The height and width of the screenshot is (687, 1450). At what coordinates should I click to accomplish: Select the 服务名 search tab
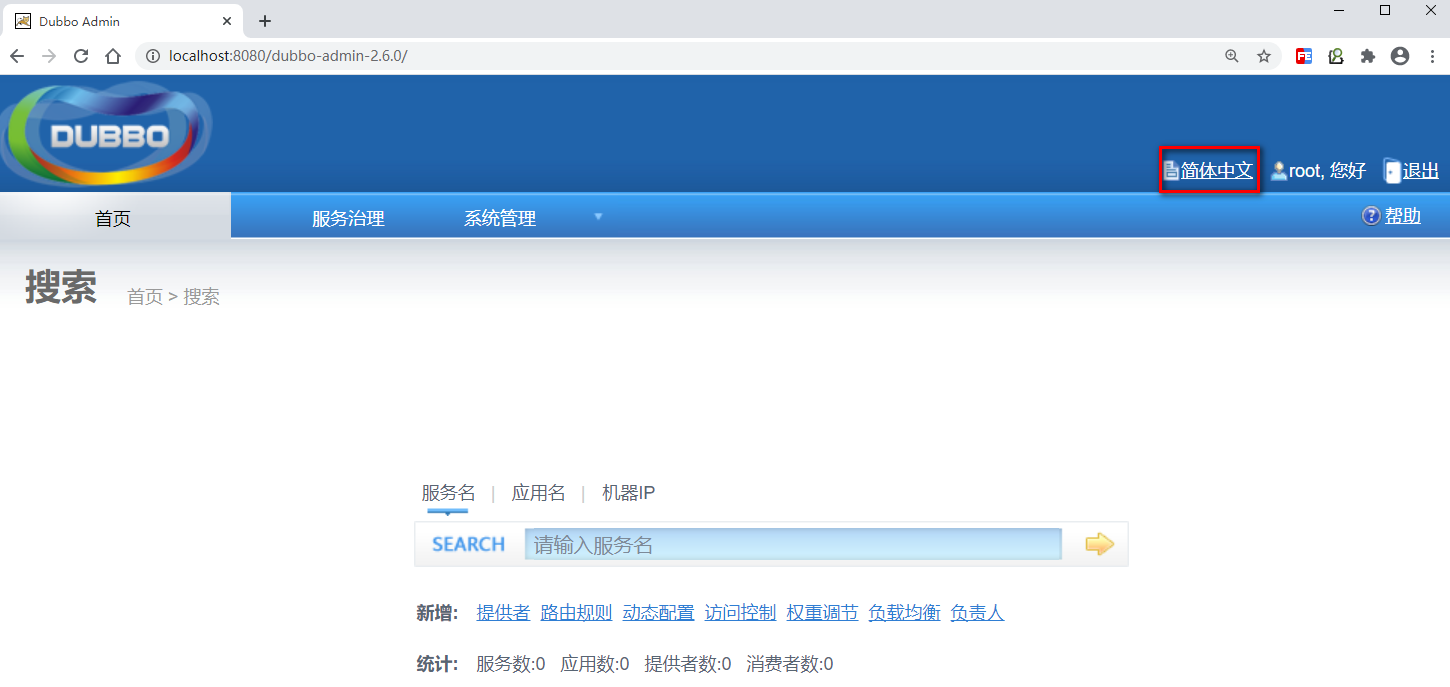tap(448, 493)
